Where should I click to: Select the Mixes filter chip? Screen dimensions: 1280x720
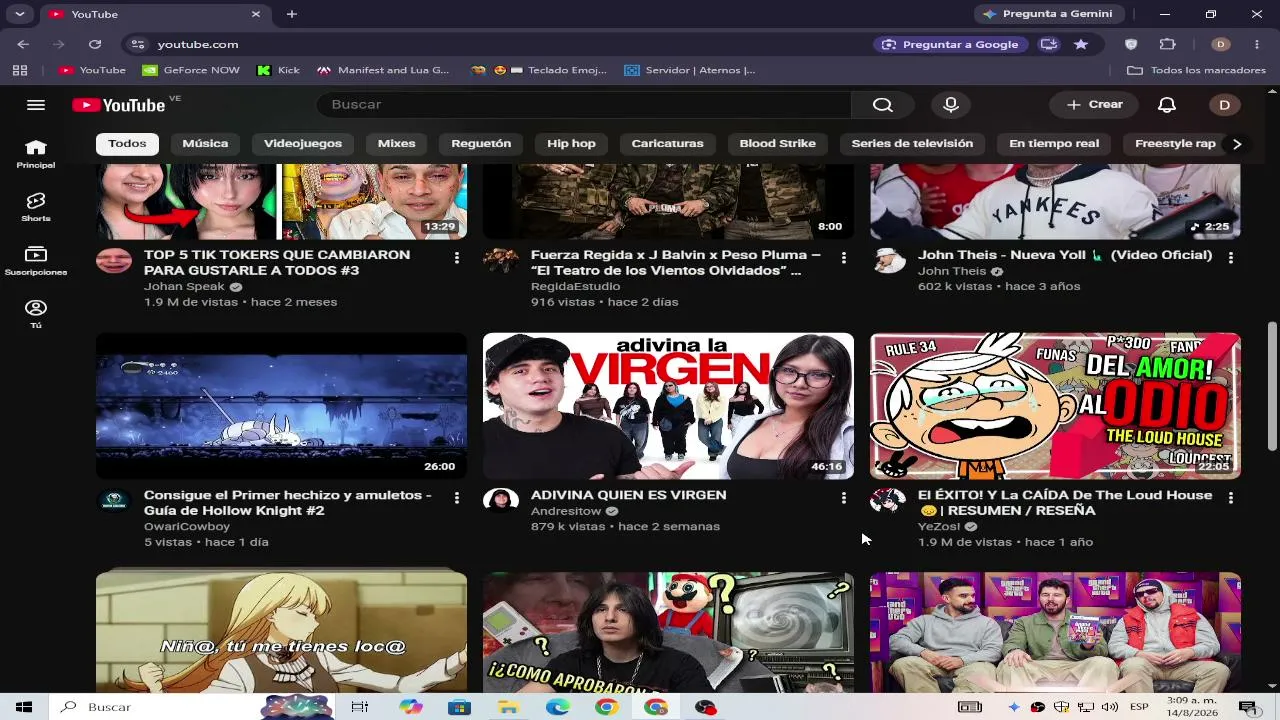click(396, 144)
